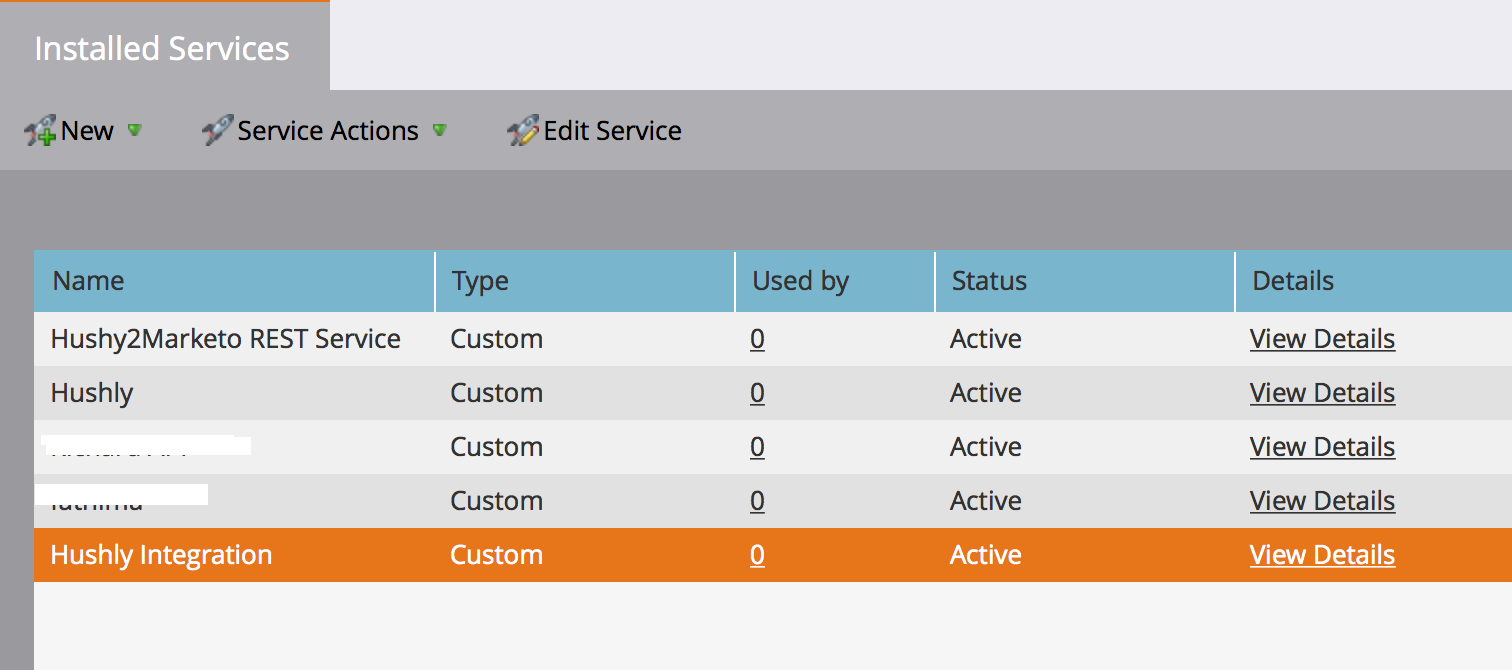The height and width of the screenshot is (670, 1512).
Task: Open the New dropdown arrow
Action: 135,130
